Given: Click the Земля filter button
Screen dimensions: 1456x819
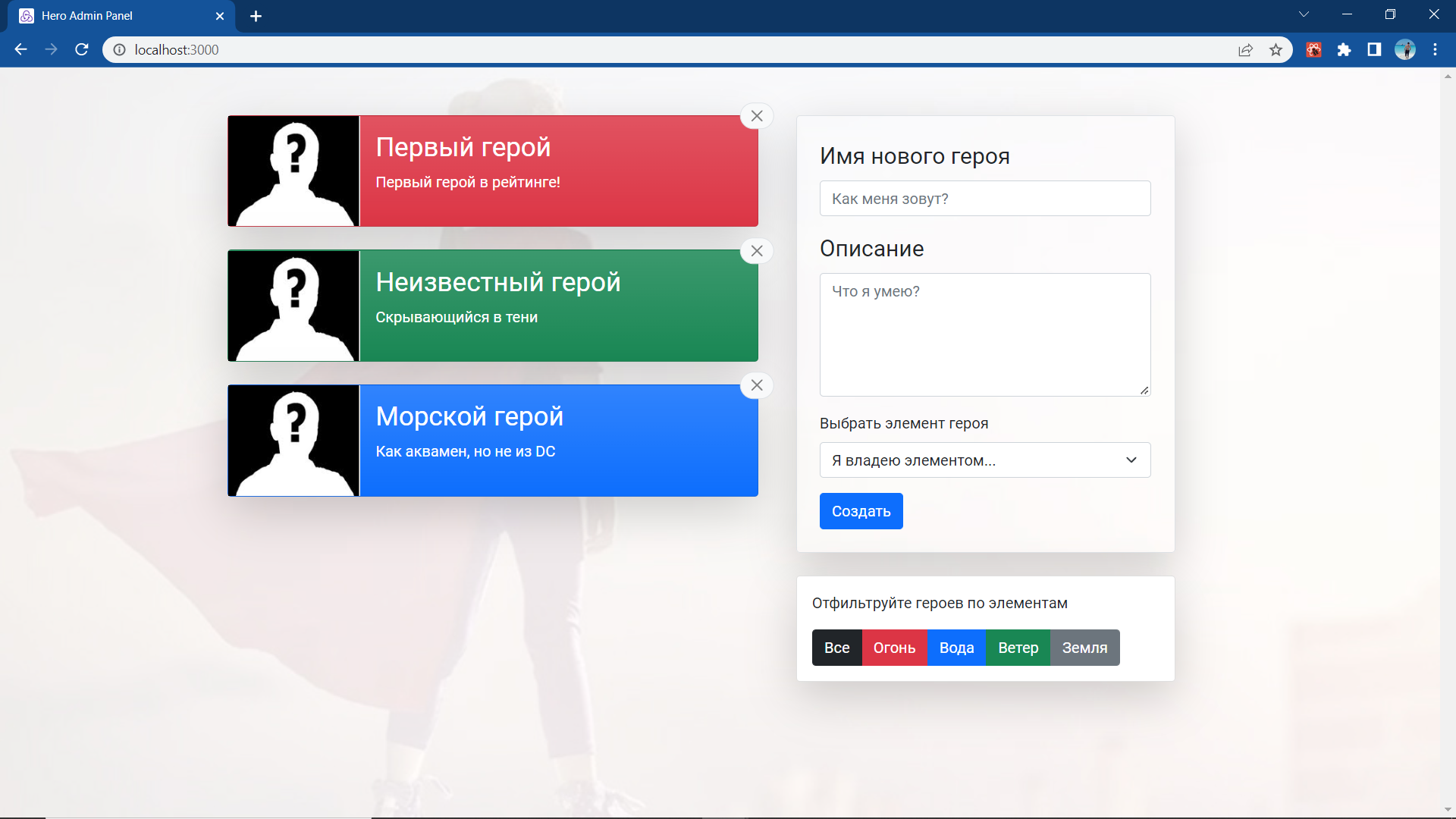Looking at the screenshot, I should (1084, 648).
